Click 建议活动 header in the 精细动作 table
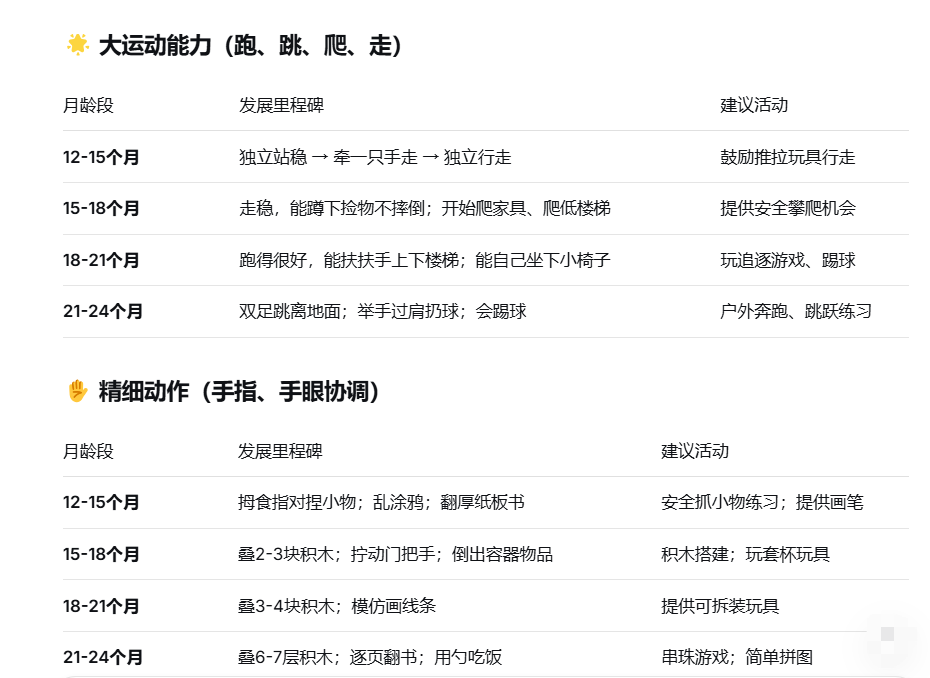This screenshot has width=930, height=678. 695,451
